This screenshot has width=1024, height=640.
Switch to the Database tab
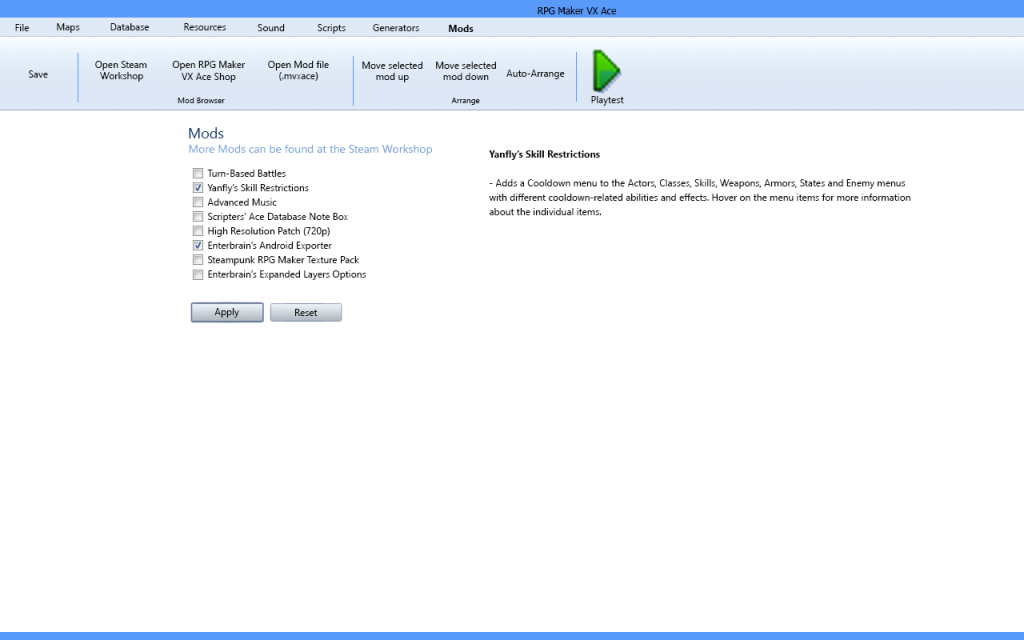(130, 28)
